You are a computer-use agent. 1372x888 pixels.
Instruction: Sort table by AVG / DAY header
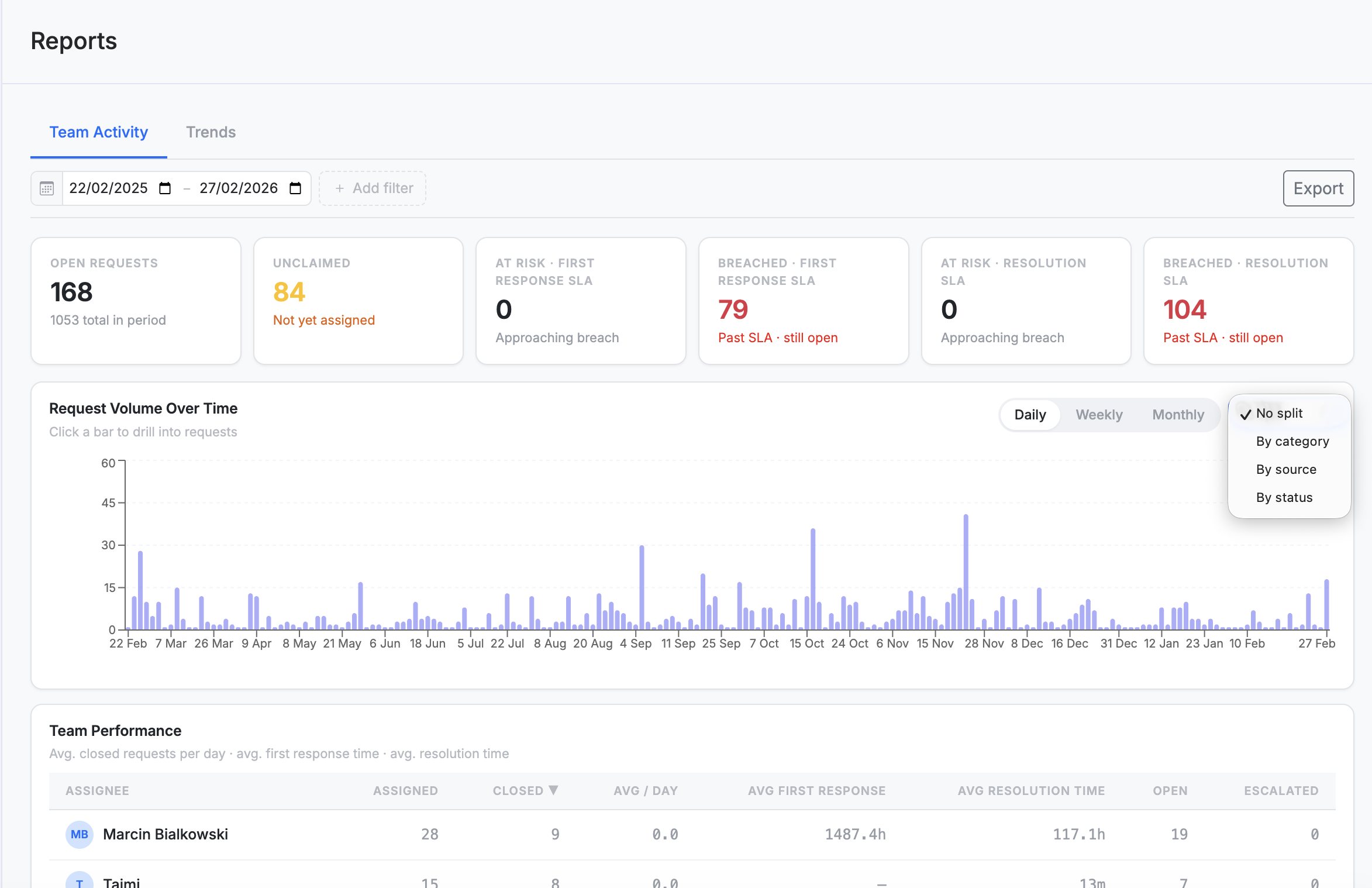(x=646, y=791)
